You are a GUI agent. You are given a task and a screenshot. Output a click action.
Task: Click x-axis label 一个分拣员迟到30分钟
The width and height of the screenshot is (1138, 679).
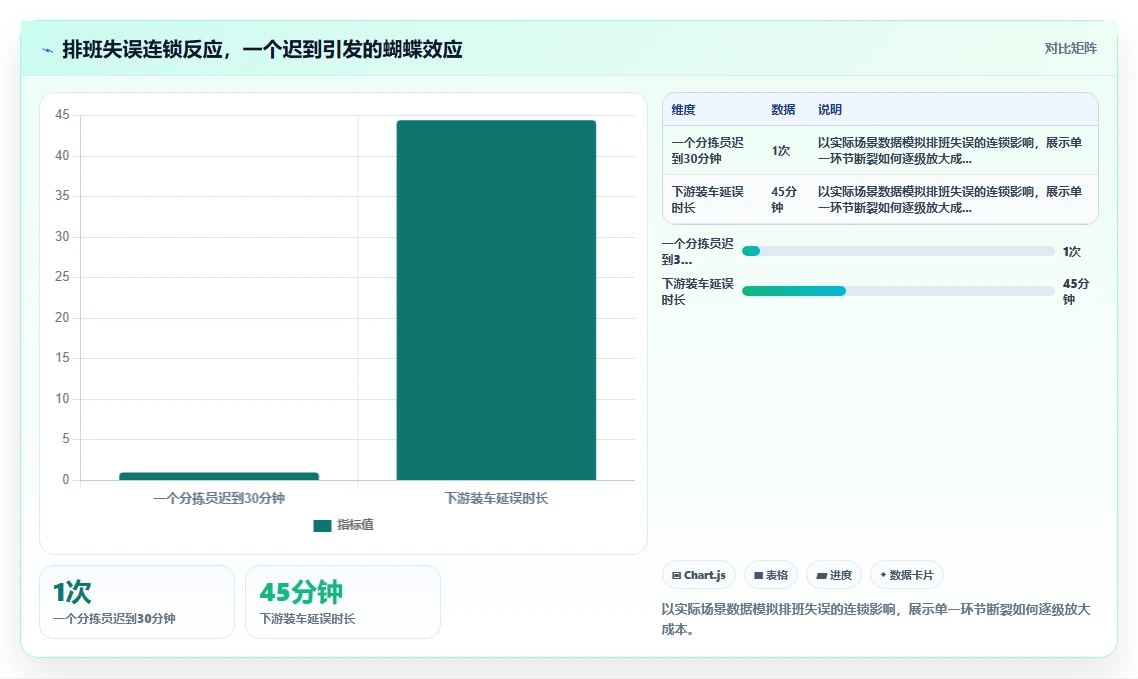[x=219, y=498]
